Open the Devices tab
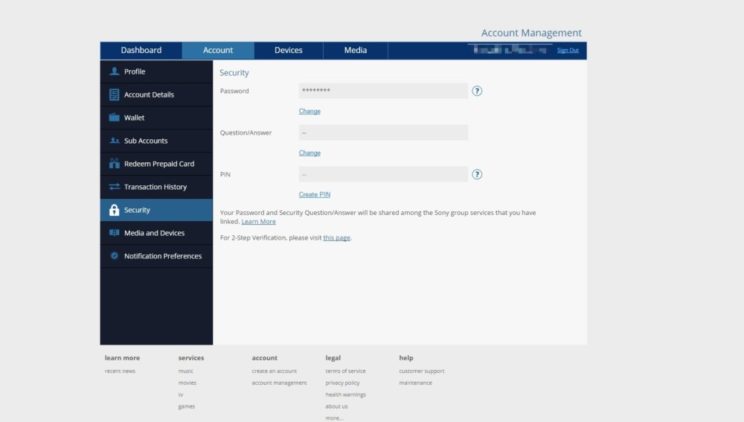 click(288, 50)
